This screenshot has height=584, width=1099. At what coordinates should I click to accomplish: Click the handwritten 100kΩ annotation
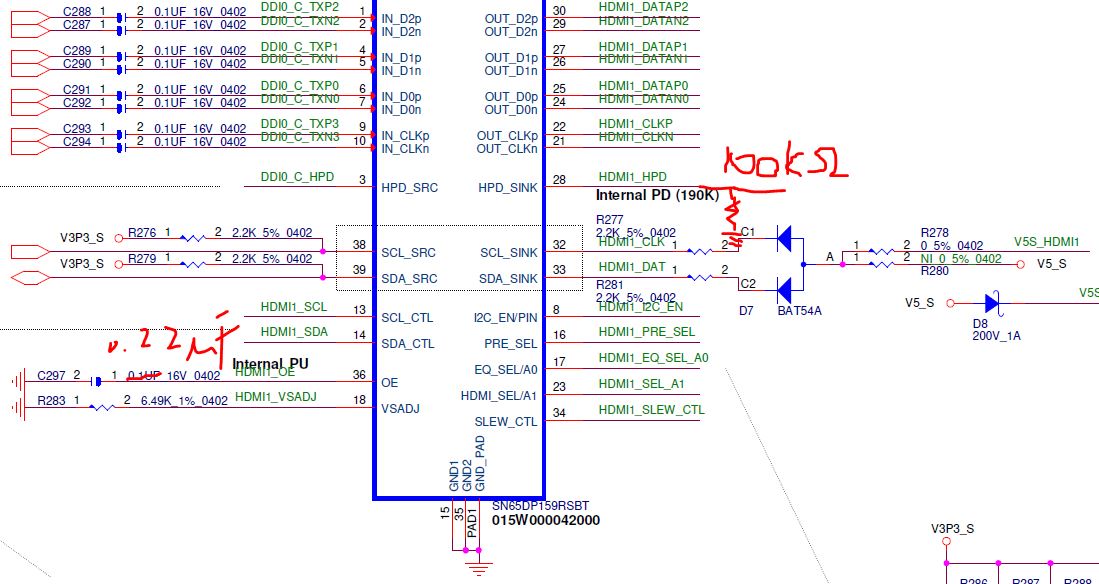pyautogui.click(x=786, y=164)
